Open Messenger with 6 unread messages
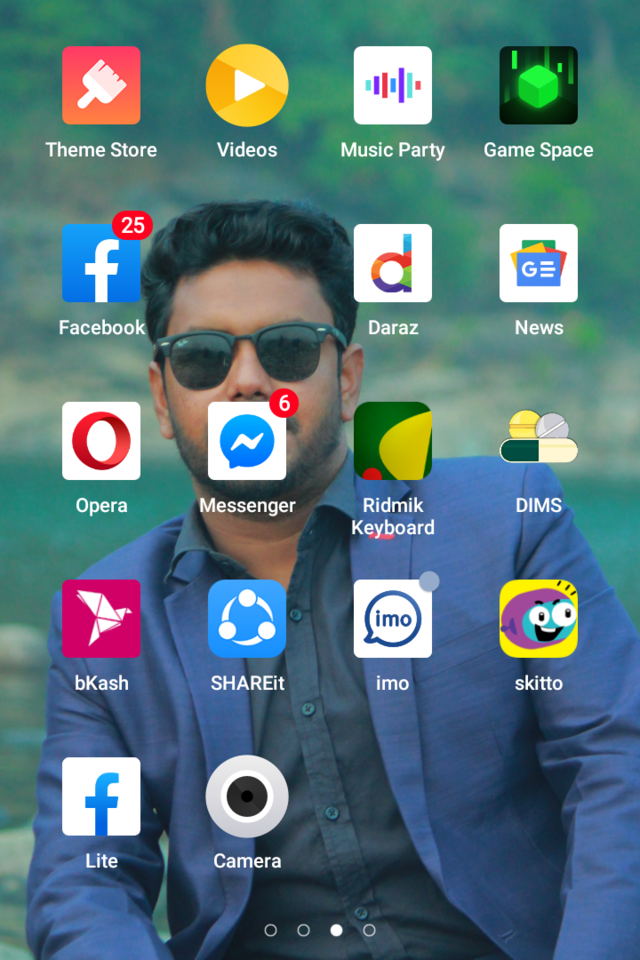 tap(247, 441)
